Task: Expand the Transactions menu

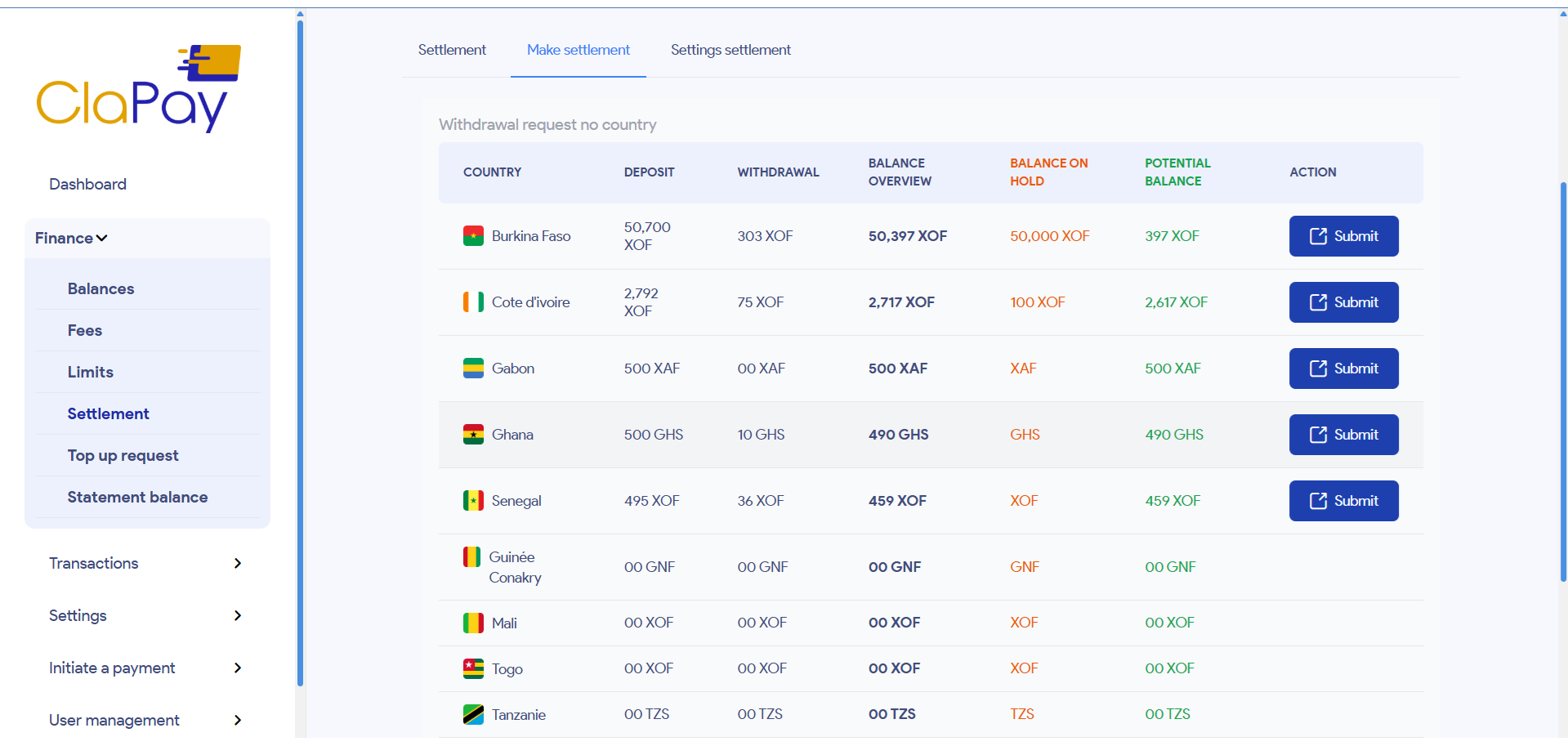Action: (x=145, y=563)
